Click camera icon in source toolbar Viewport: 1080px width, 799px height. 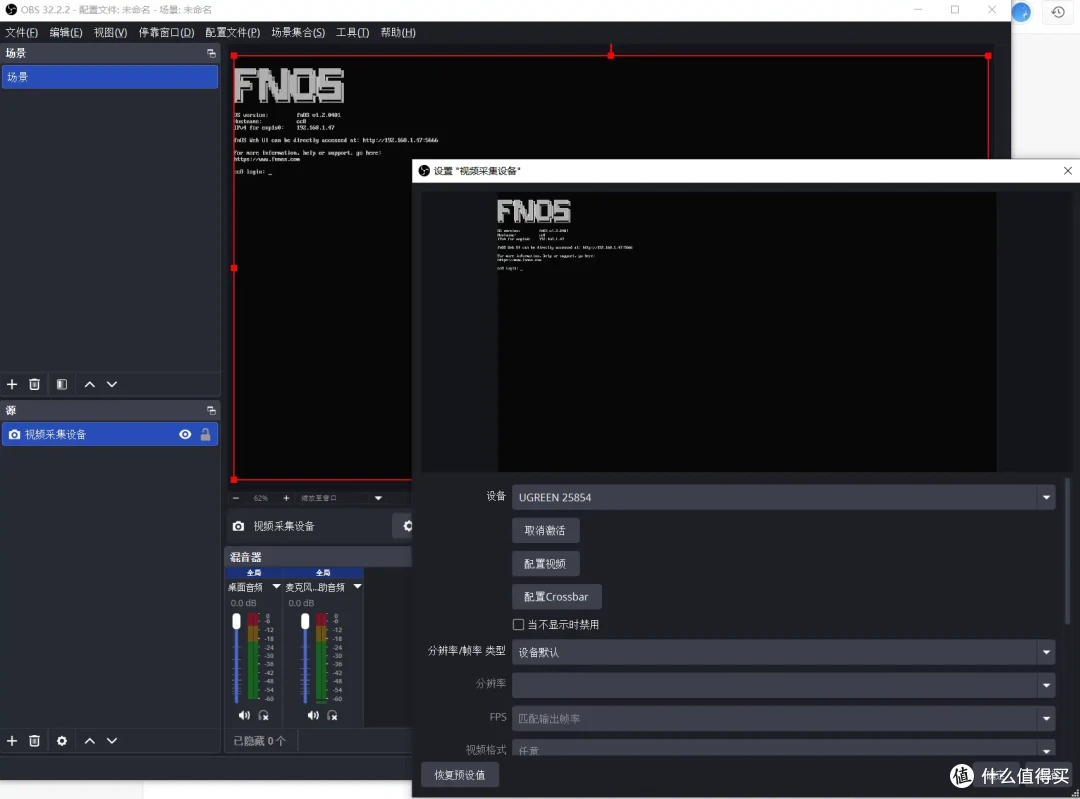click(238, 526)
